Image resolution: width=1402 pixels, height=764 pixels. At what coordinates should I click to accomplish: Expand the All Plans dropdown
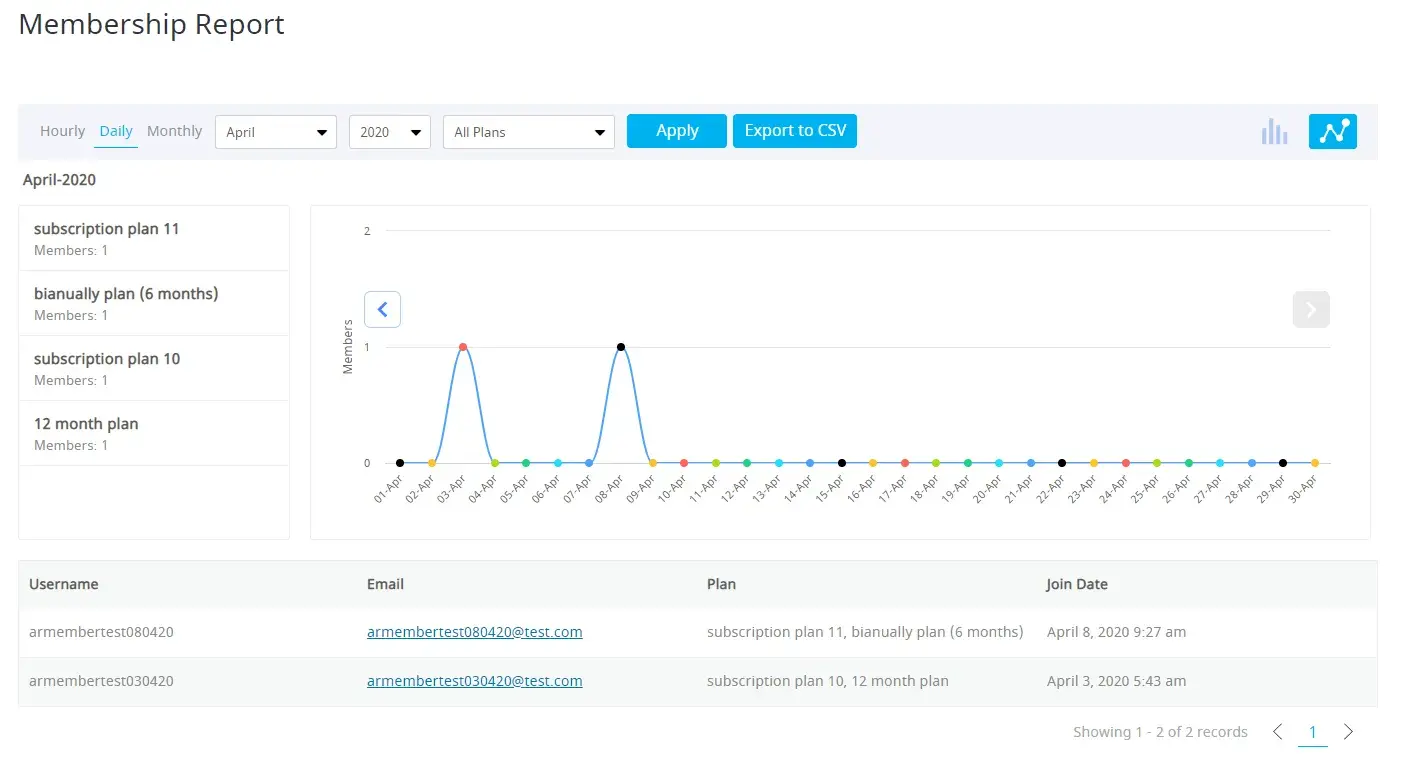(x=528, y=132)
